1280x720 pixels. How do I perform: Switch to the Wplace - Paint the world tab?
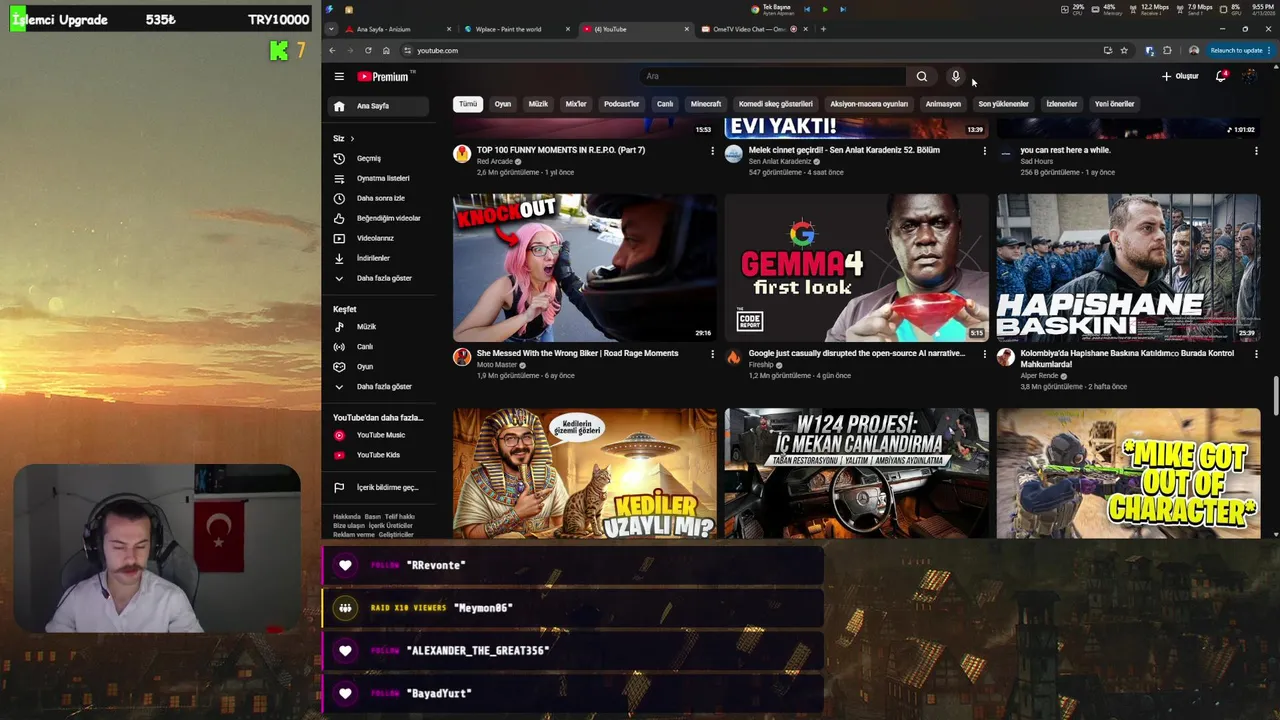coord(517,29)
